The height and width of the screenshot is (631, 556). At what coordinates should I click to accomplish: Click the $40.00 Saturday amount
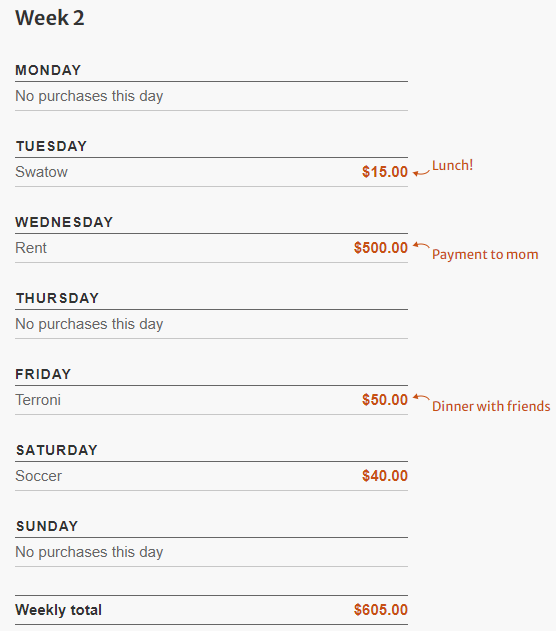(385, 476)
